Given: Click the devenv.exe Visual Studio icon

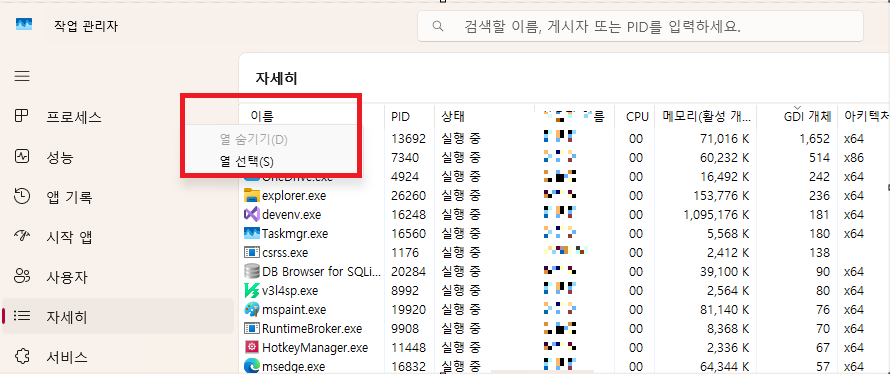Looking at the screenshot, I should tap(251, 215).
